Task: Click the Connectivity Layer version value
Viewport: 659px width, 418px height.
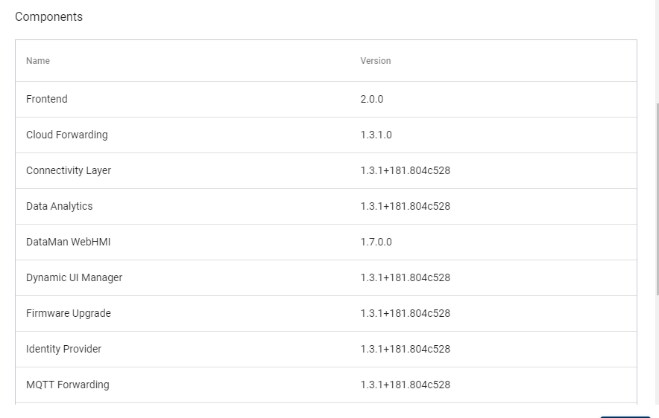Action: point(405,171)
